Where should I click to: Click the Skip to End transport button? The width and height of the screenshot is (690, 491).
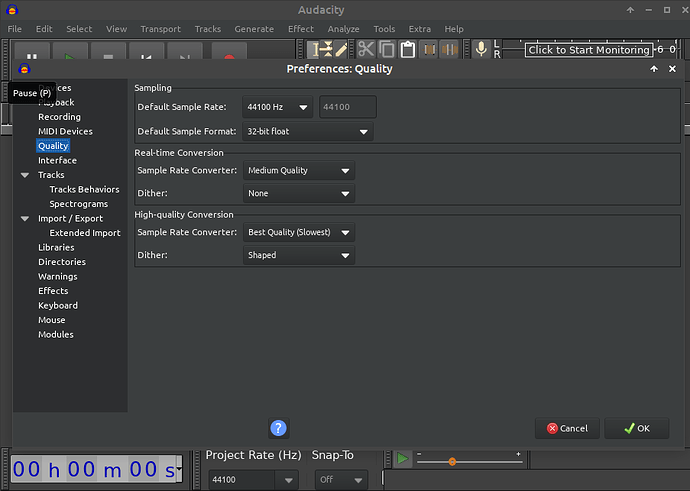coord(185,51)
